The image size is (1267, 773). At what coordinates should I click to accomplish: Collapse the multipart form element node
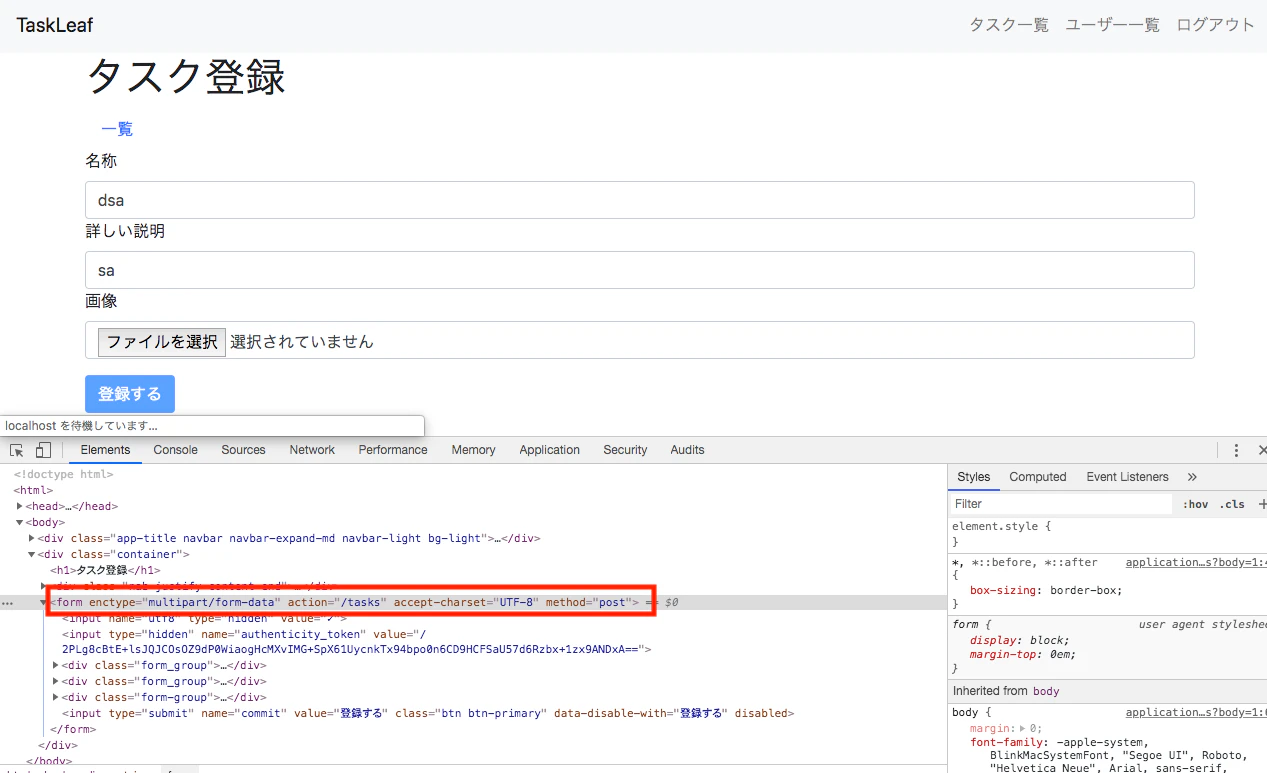point(43,602)
